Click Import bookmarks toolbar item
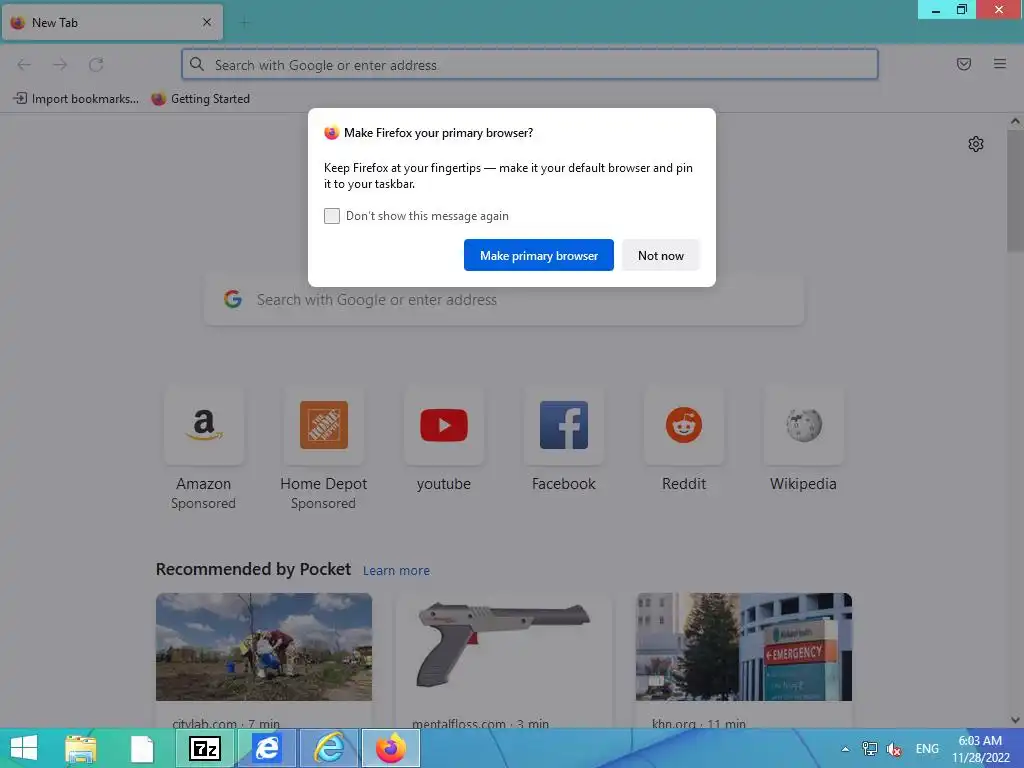Viewport: 1024px width, 768px height. click(76, 99)
